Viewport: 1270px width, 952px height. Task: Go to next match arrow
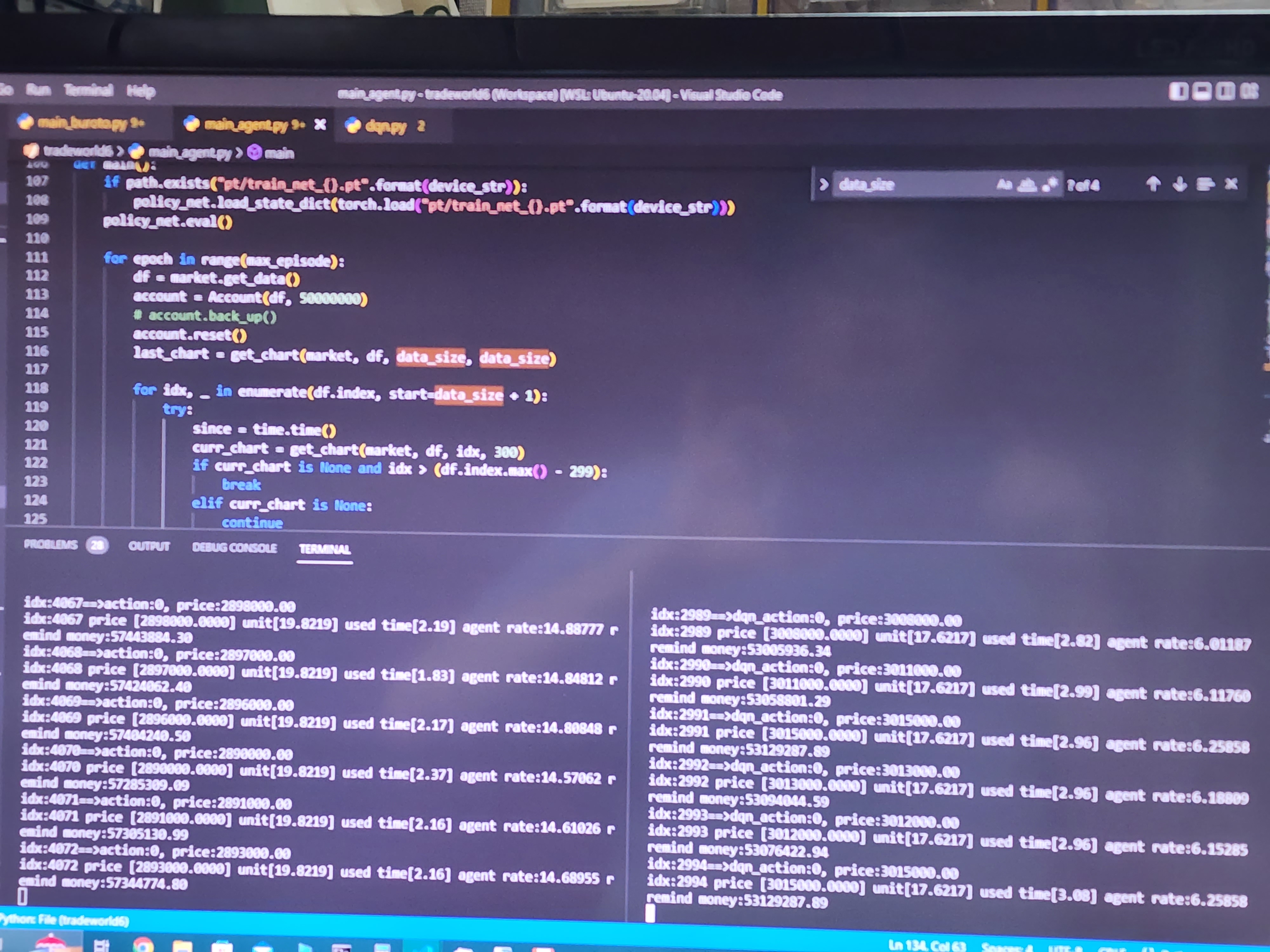pyautogui.click(x=1179, y=184)
